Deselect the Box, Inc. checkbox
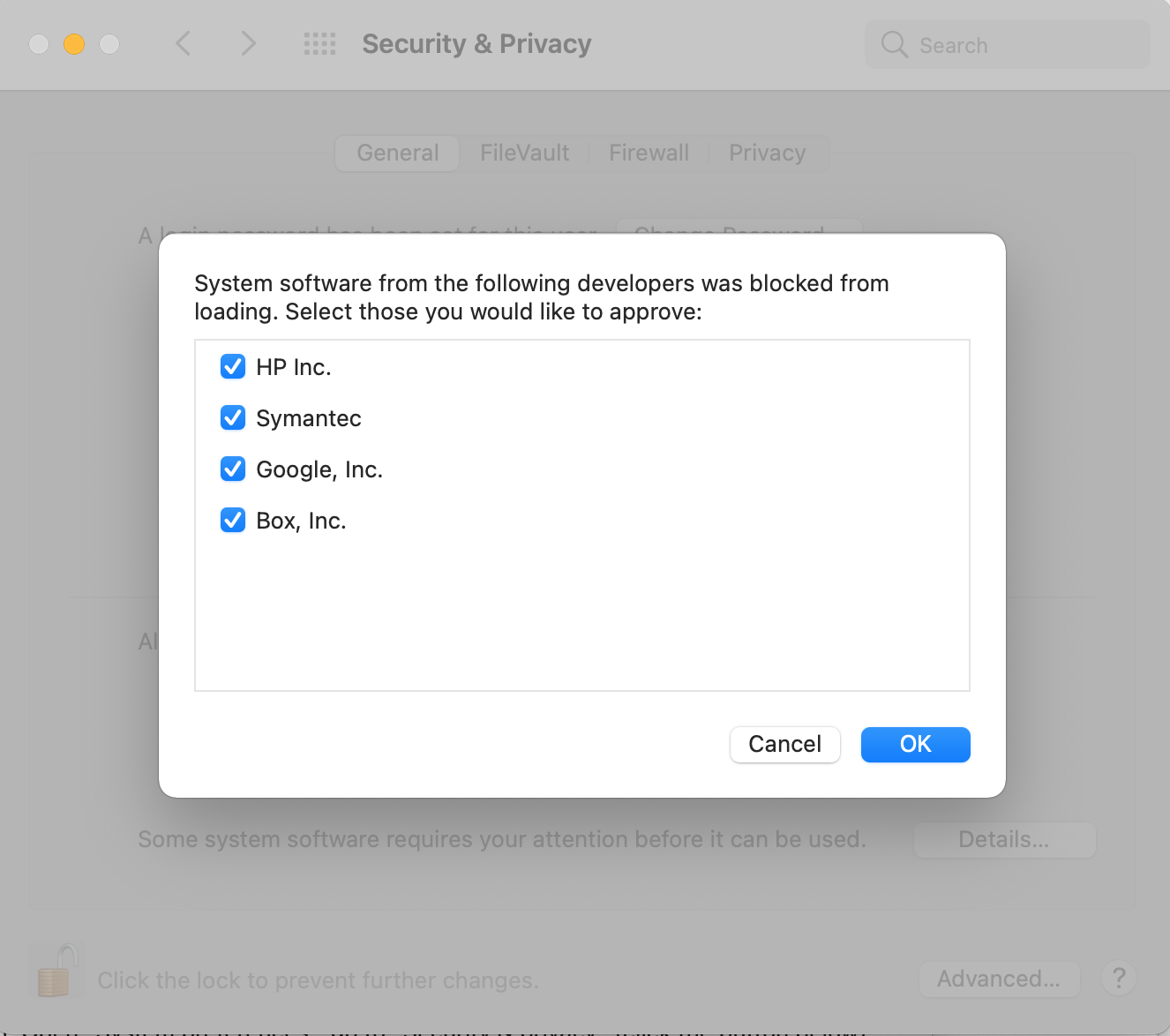The width and height of the screenshot is (1170, 1036). click(x=233, y=520)
